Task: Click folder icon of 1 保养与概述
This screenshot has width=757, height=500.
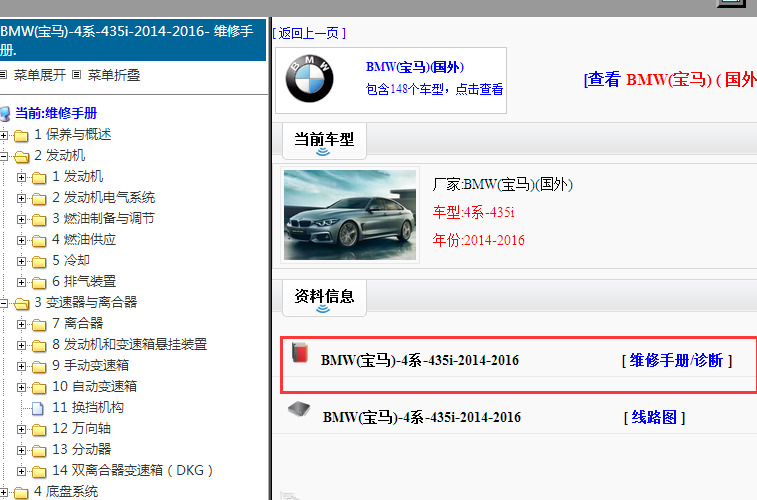Action: click(21, 136)
